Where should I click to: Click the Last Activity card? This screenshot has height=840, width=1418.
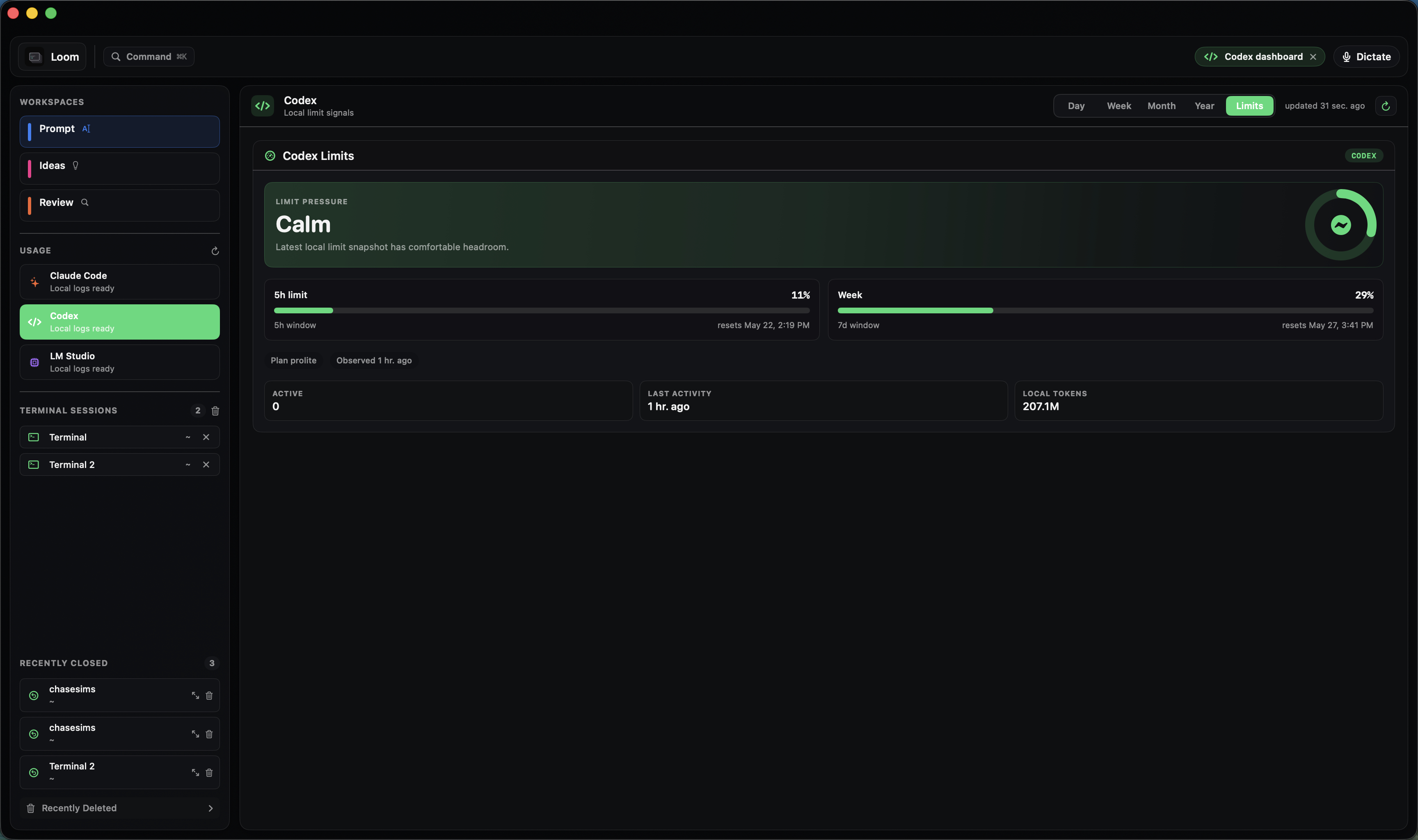click(823, 400)
